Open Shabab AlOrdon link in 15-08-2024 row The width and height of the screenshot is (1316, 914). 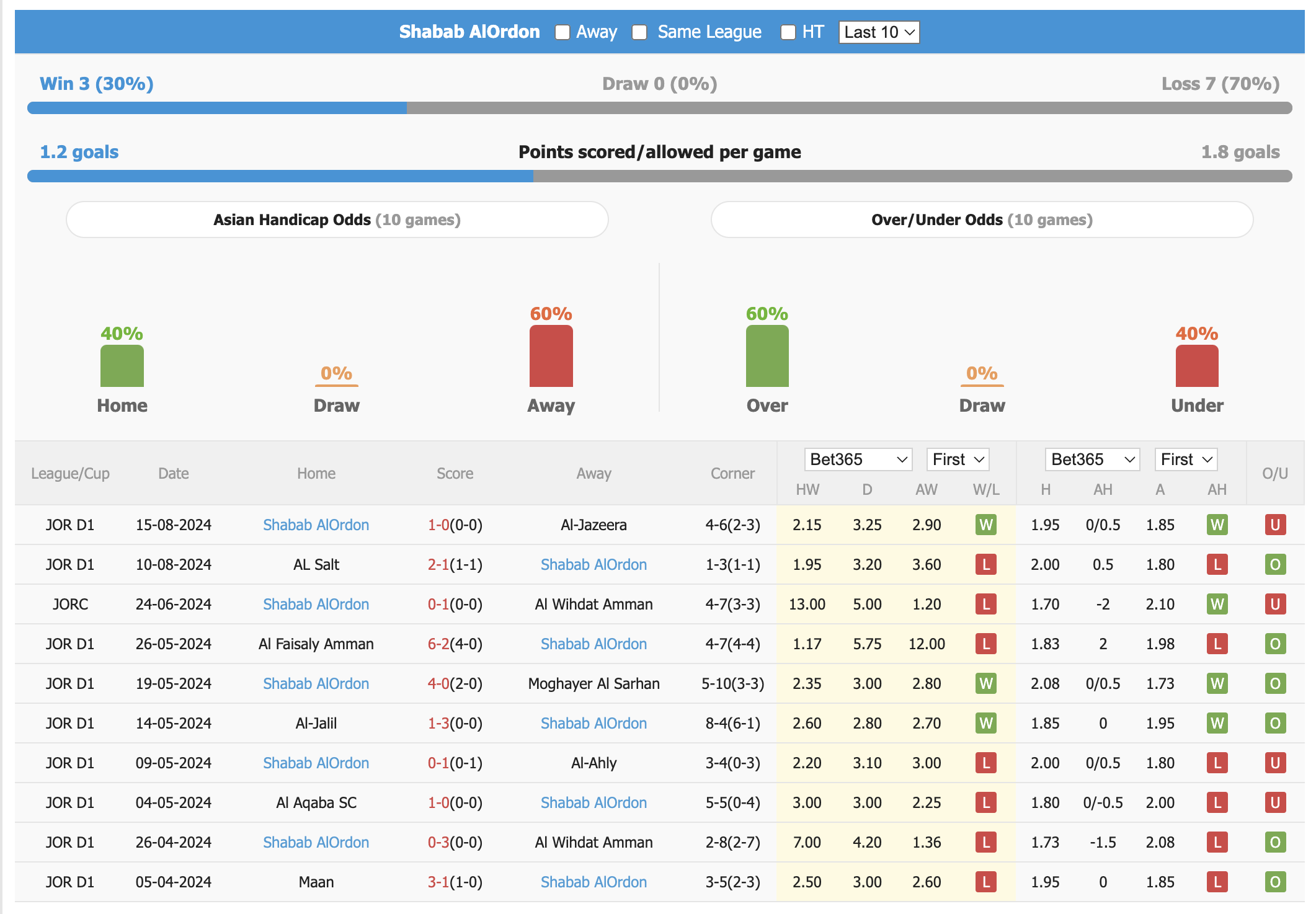(316, 525)
